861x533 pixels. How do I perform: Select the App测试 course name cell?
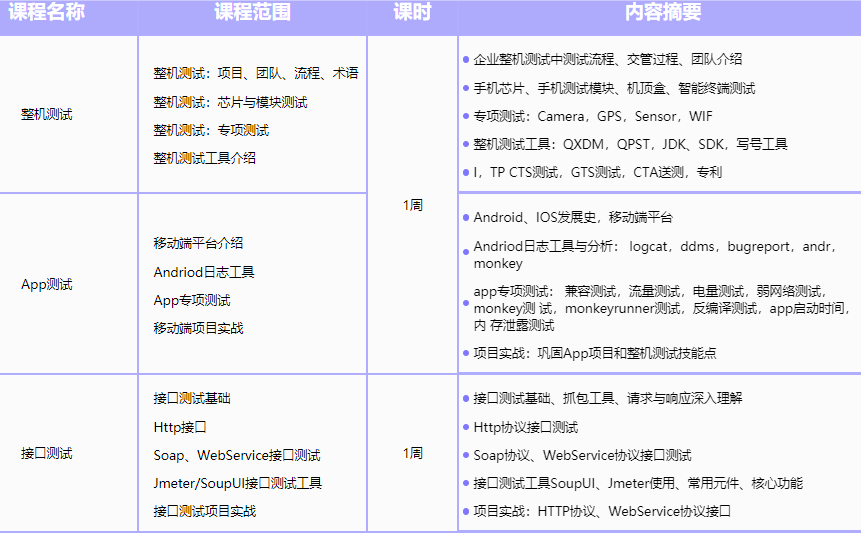47,284
